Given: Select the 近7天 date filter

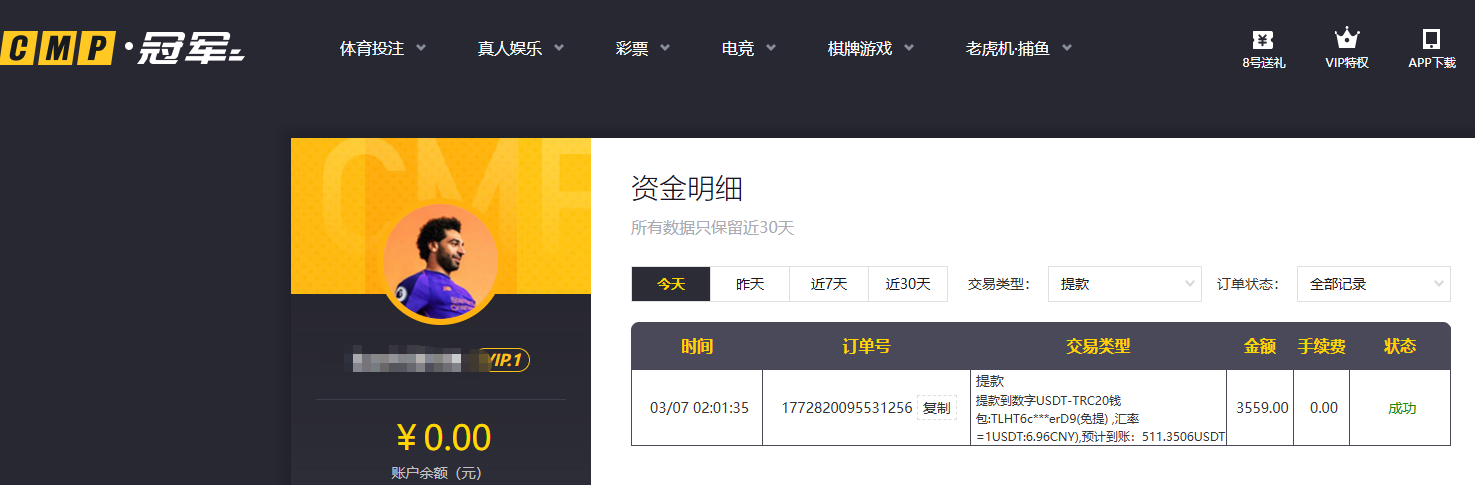Looking at the screenshot, I should (829, 284).
